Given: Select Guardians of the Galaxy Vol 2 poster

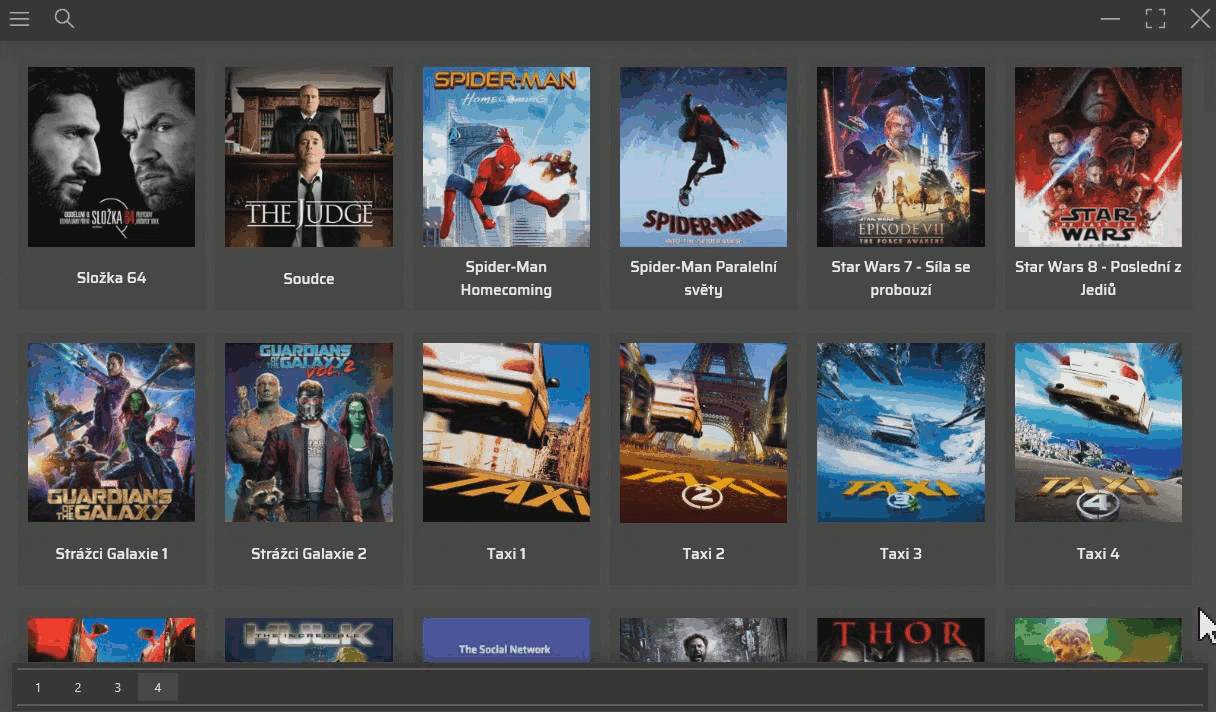Looking at the screenshot, I should tap(309, 433).
